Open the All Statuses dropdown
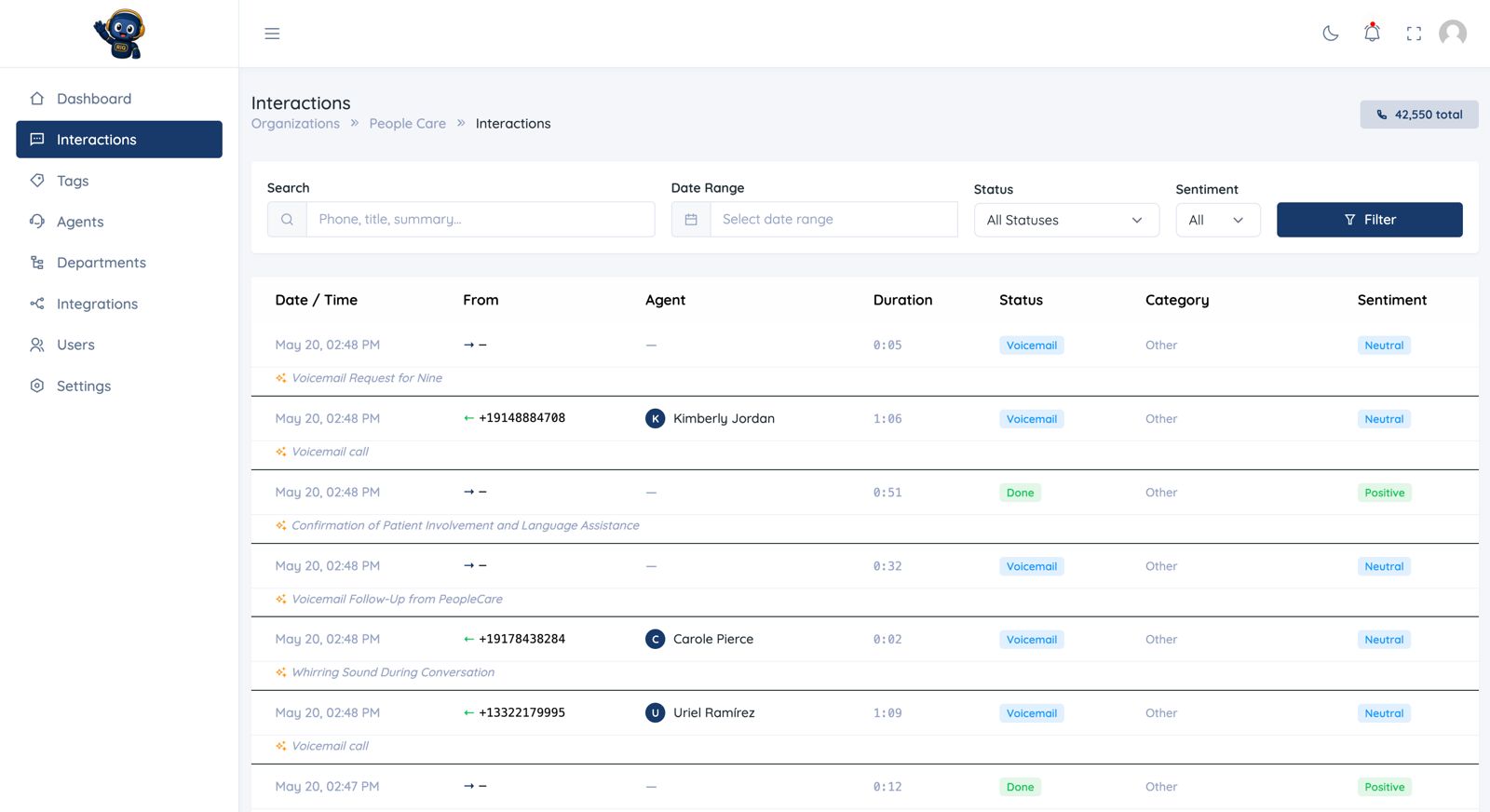 click(x=1066, y=221)
